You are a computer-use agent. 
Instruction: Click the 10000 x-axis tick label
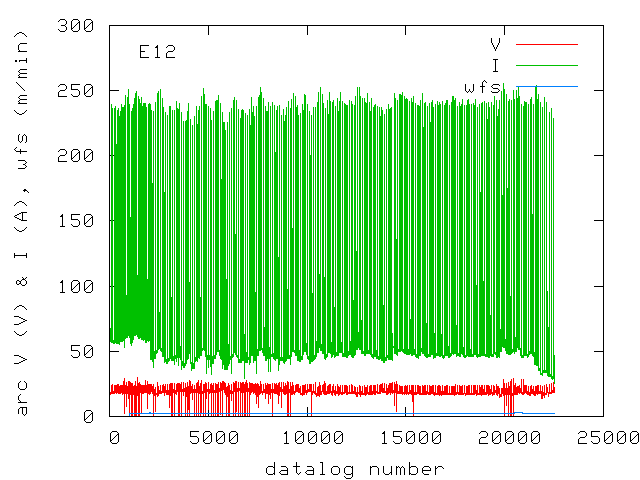[310, 437]
